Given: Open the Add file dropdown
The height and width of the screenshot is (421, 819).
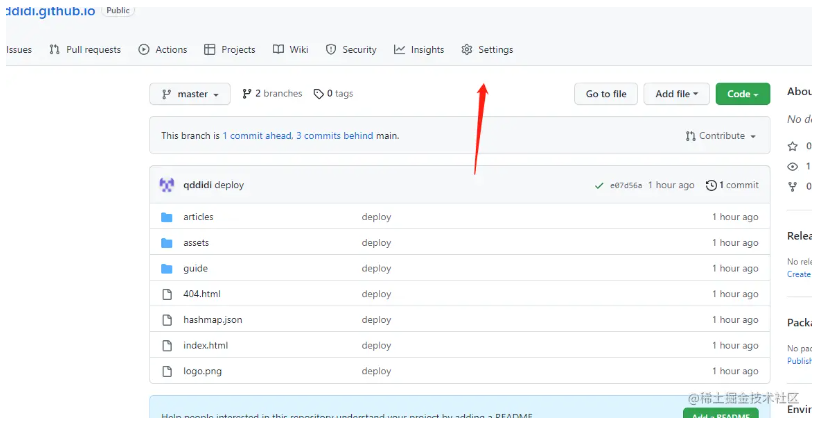Looking at the screenshot, I should [676, 94].
